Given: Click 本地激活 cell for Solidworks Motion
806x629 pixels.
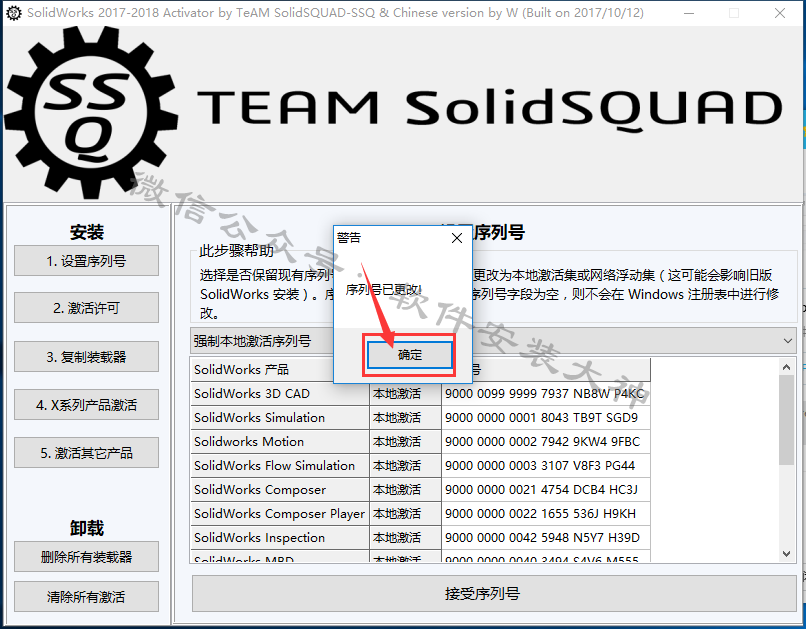Looking at the screenshot, I should coord(405,441).
